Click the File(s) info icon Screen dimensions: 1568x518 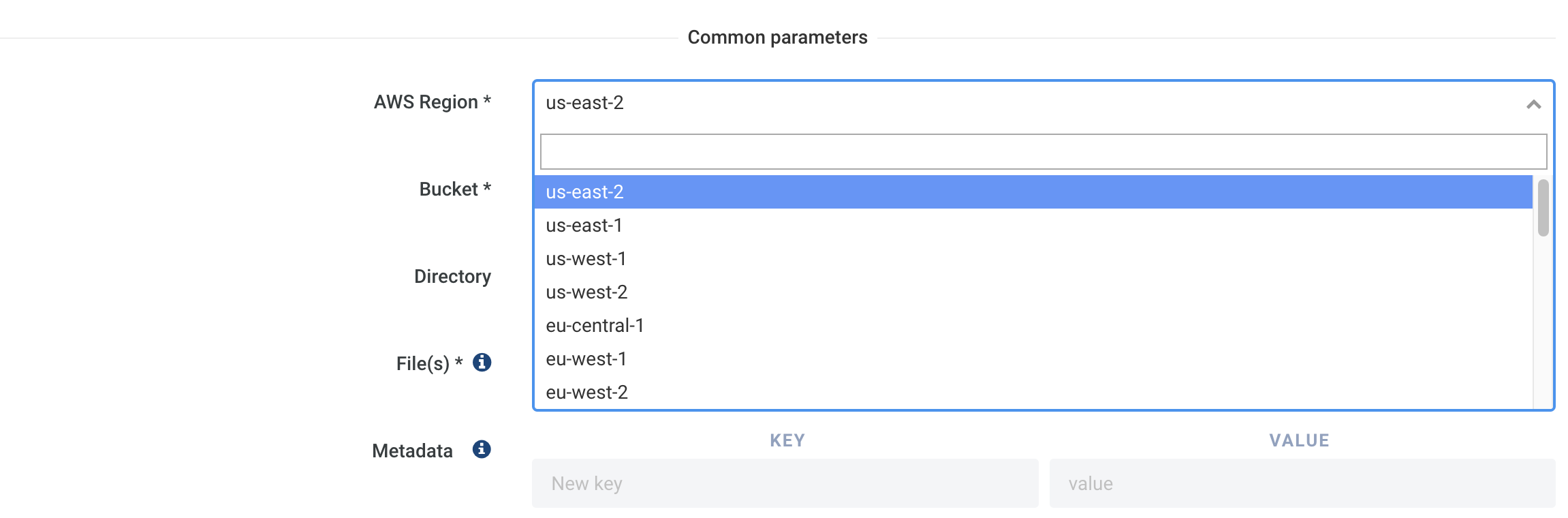(482, 363)
